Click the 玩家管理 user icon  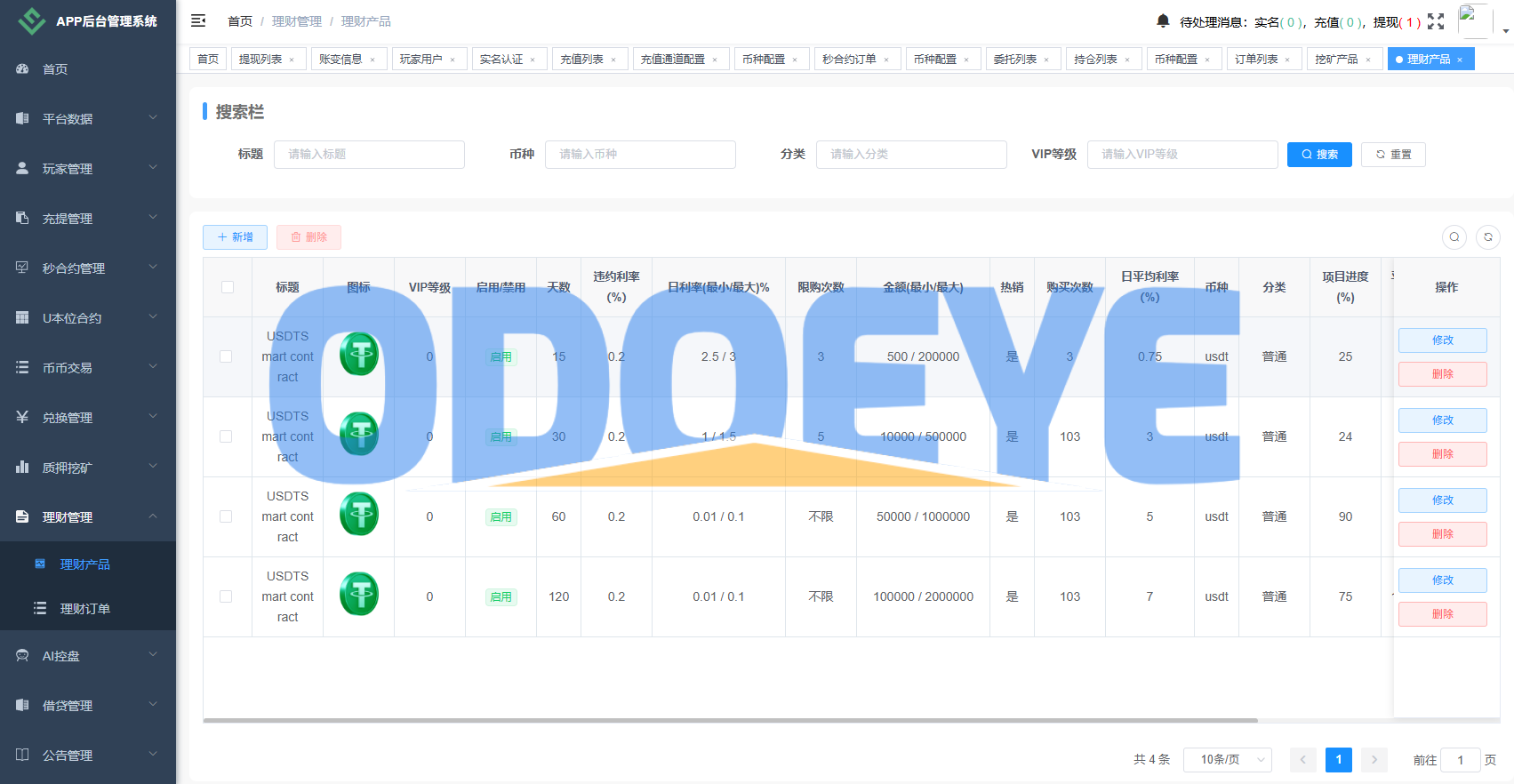coord(22,168)
